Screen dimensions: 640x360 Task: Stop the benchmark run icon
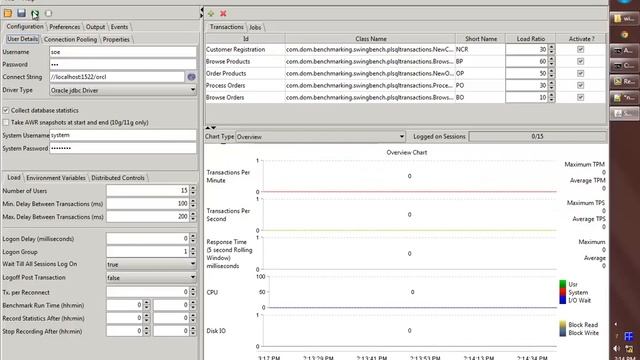tap(49, 13)
